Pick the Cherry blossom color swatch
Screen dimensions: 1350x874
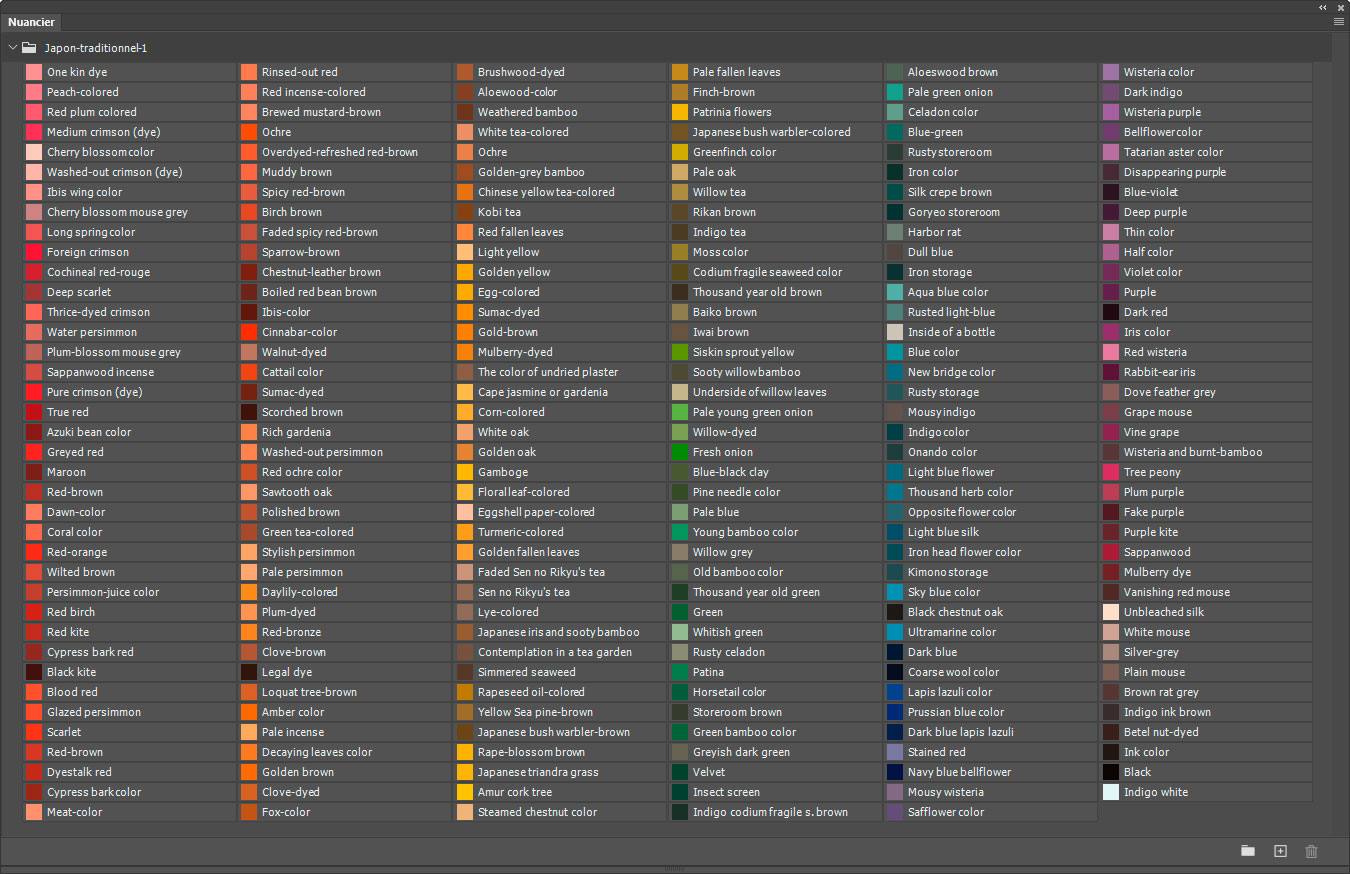[34, 152]
